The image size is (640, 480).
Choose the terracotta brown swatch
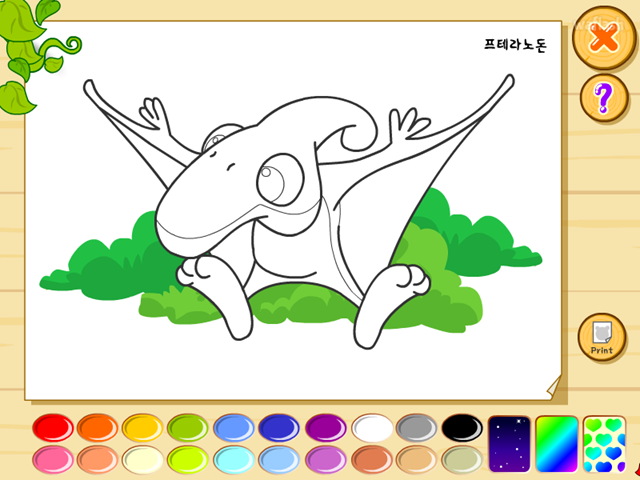click(x=372, y=459)
